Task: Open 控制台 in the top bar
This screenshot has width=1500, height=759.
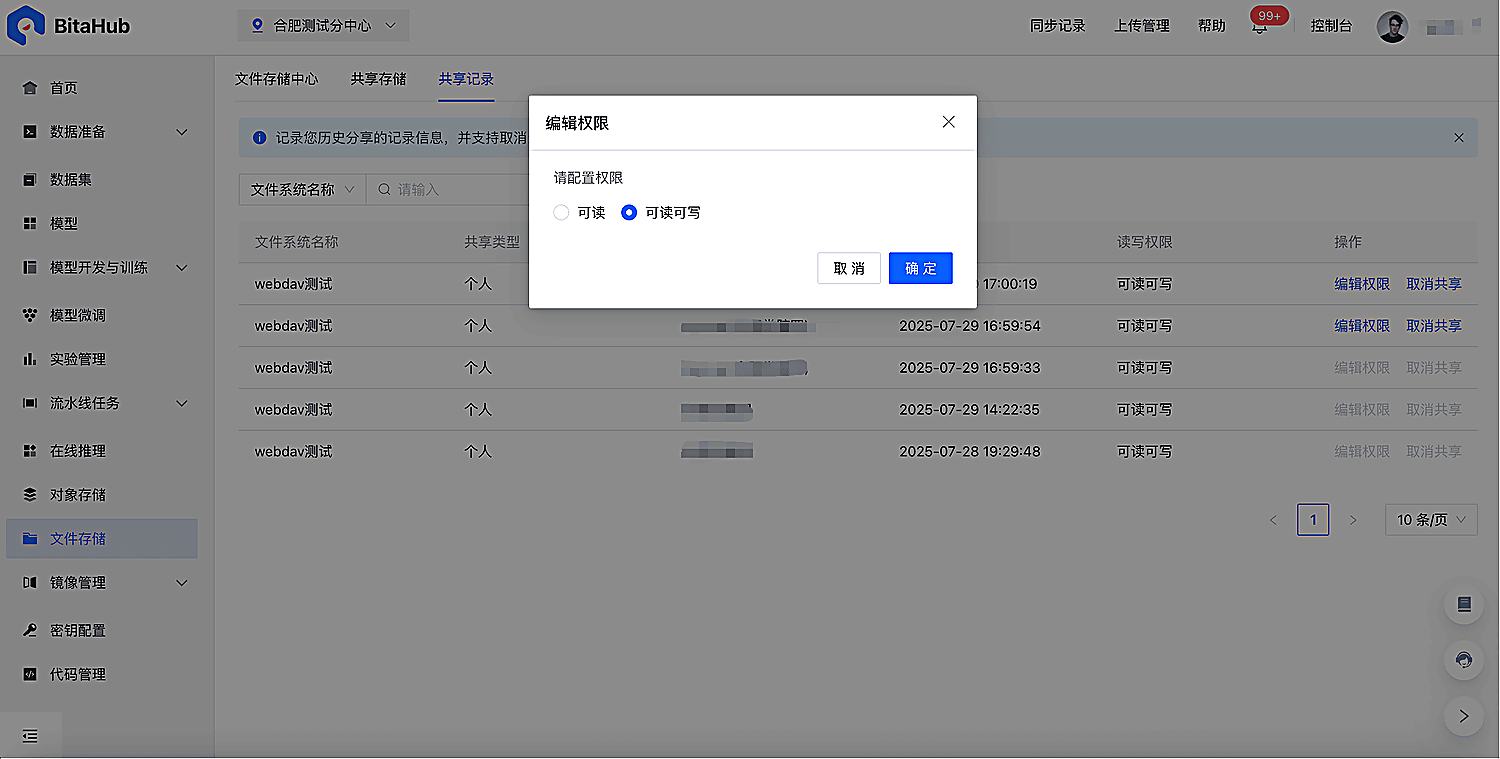Action: coord(1331,26)
